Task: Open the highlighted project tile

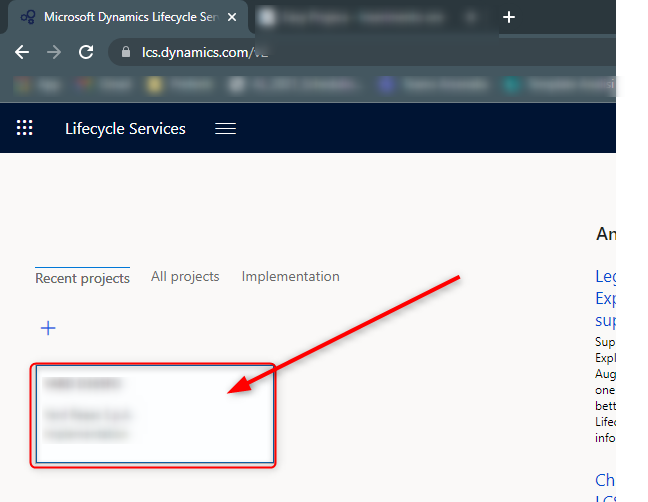Action: (x=154, y=414)
